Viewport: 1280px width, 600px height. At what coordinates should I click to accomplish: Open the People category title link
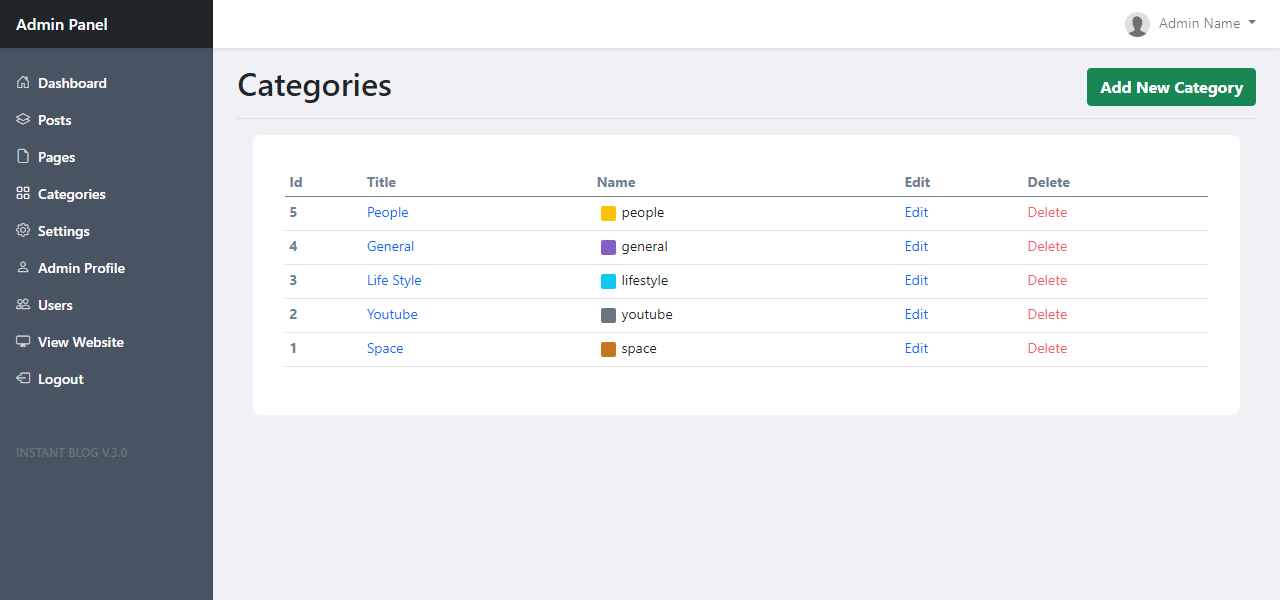click(x=388, y=212)
